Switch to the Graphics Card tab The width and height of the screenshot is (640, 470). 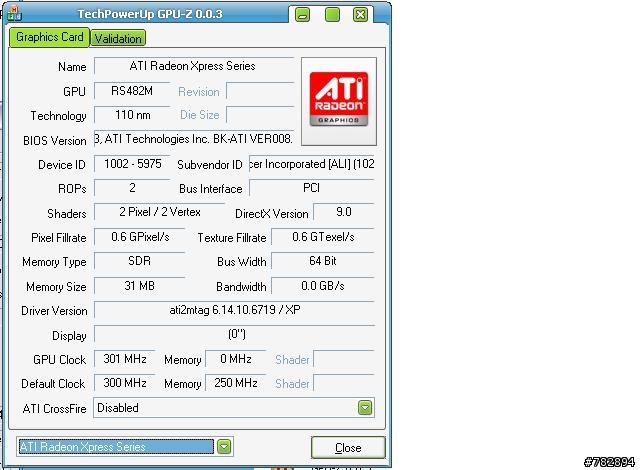coord(49,38)
